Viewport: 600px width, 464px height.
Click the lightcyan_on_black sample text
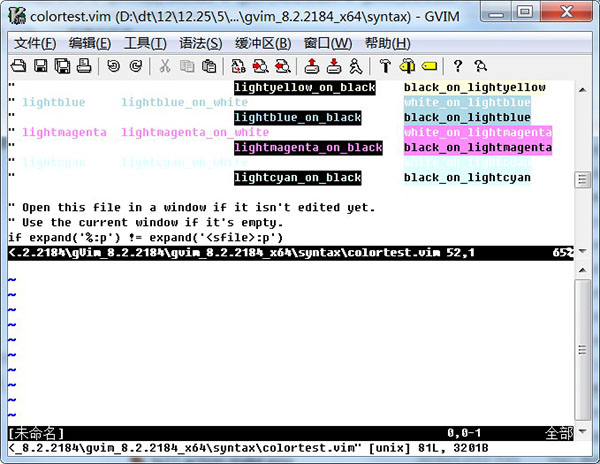[298, 177]
